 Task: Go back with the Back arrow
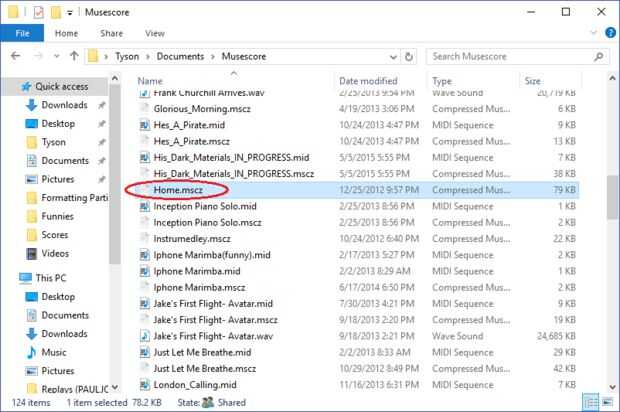[x=15, y=56]
